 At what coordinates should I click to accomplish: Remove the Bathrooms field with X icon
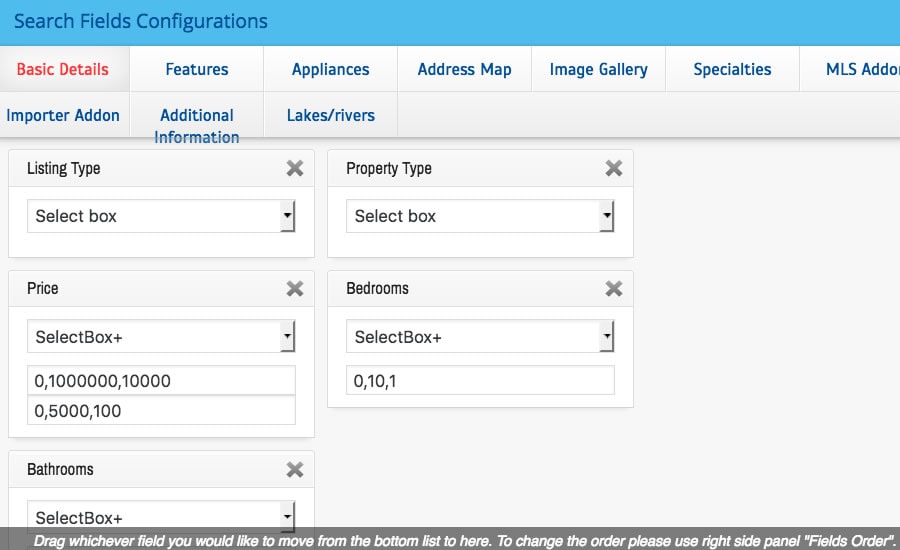click(x=295, y=469)
